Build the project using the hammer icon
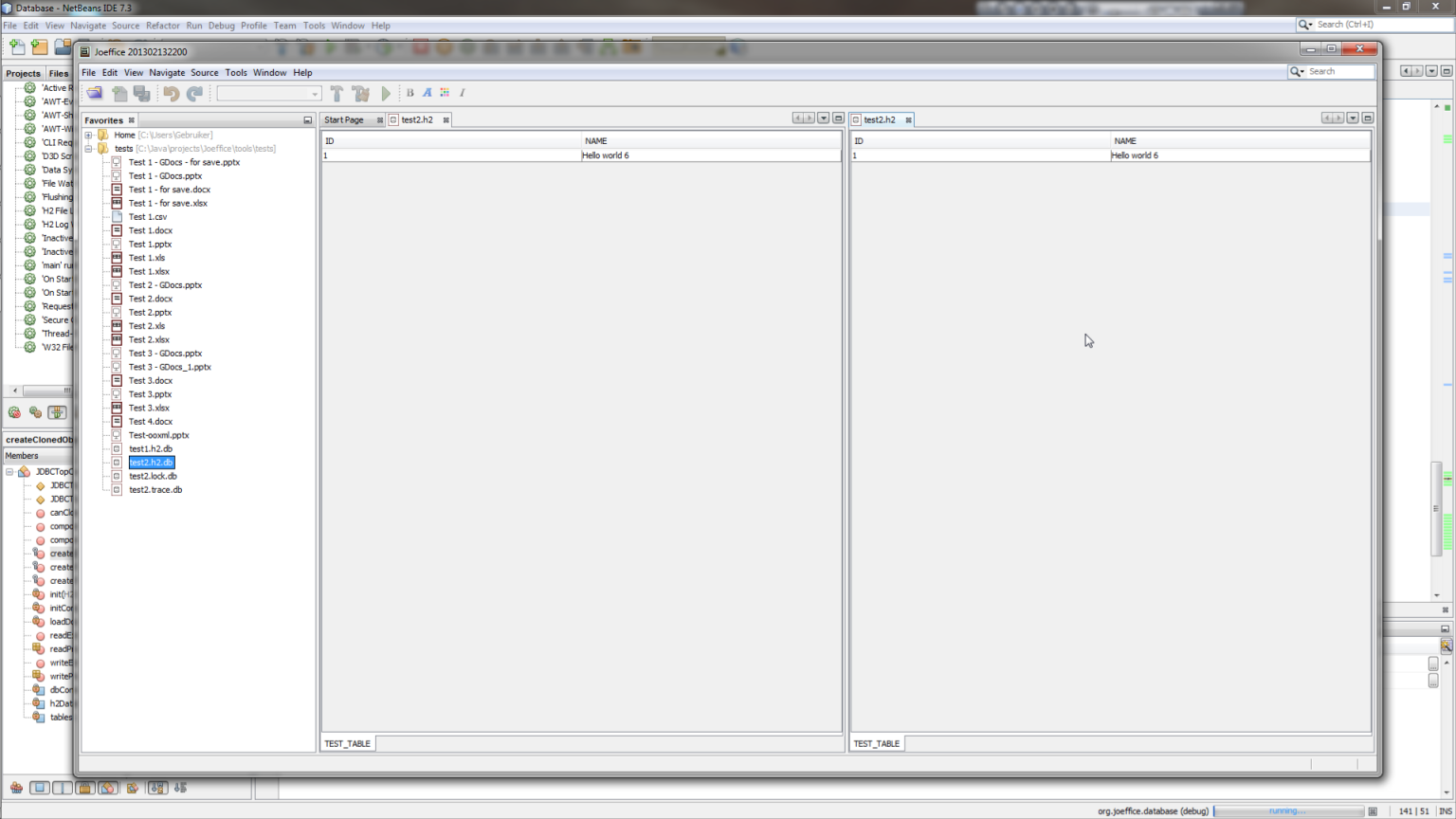The height and width of the screenshot is (819, 1456). coord(337,93)
